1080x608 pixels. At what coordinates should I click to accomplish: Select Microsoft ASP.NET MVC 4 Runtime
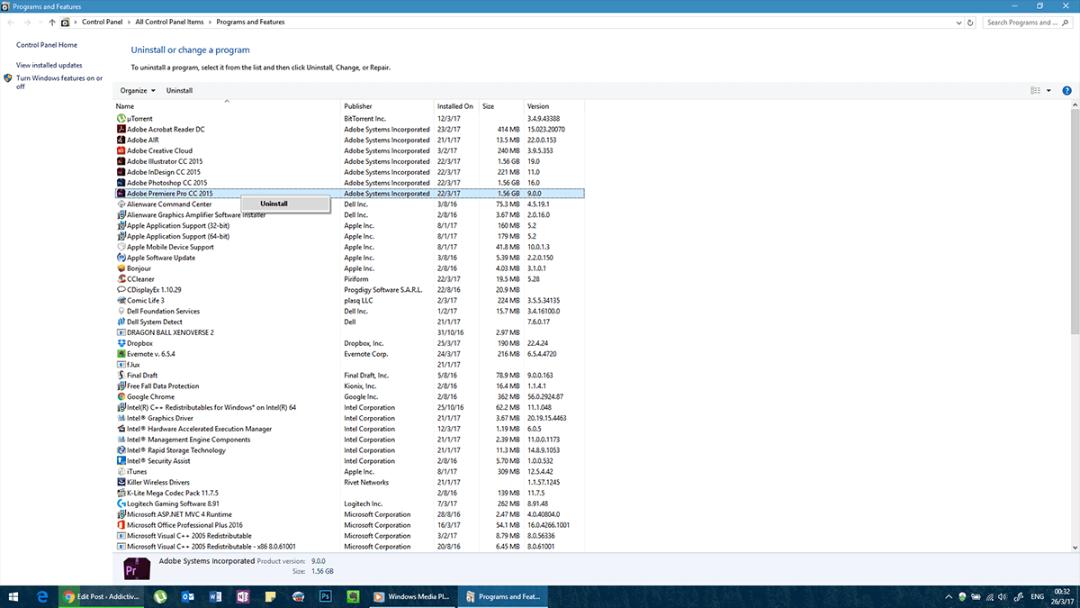pos(349,514)
